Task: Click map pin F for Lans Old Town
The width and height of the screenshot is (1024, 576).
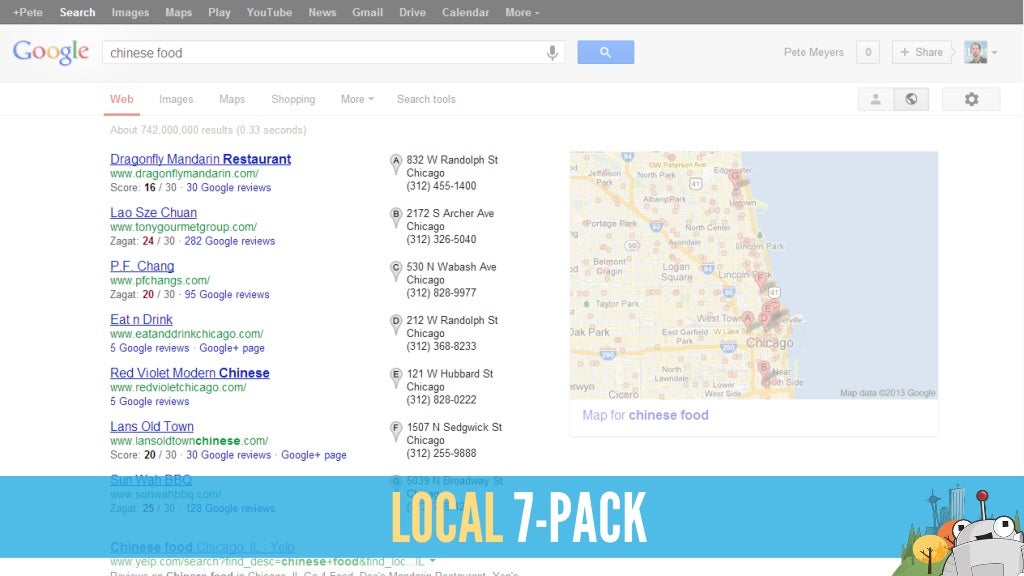Action: click(x=396, y=431)
